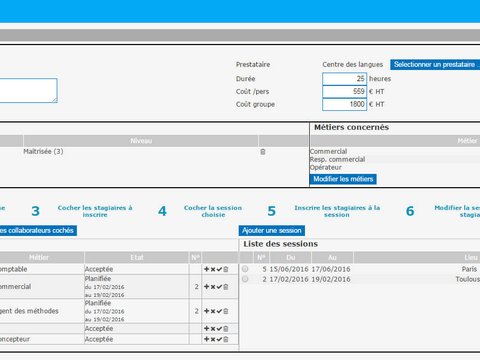Click the step 5 Inscrire les stagiaires text
This screenshot has width=480, height=360.
coord(337,211)
